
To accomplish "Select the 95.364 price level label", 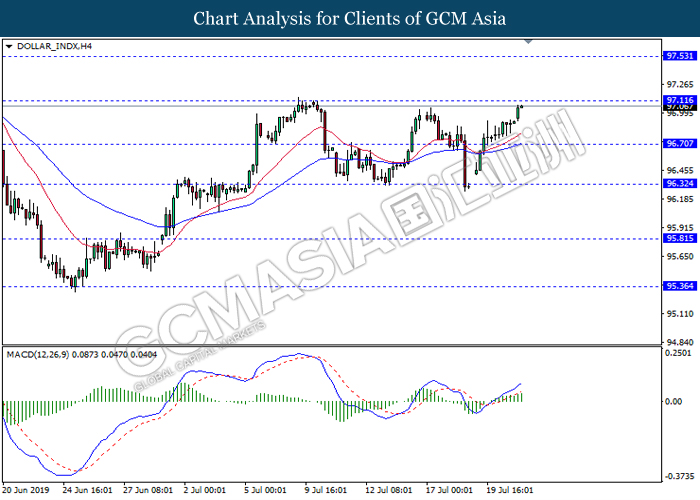I will coord(680,286).
